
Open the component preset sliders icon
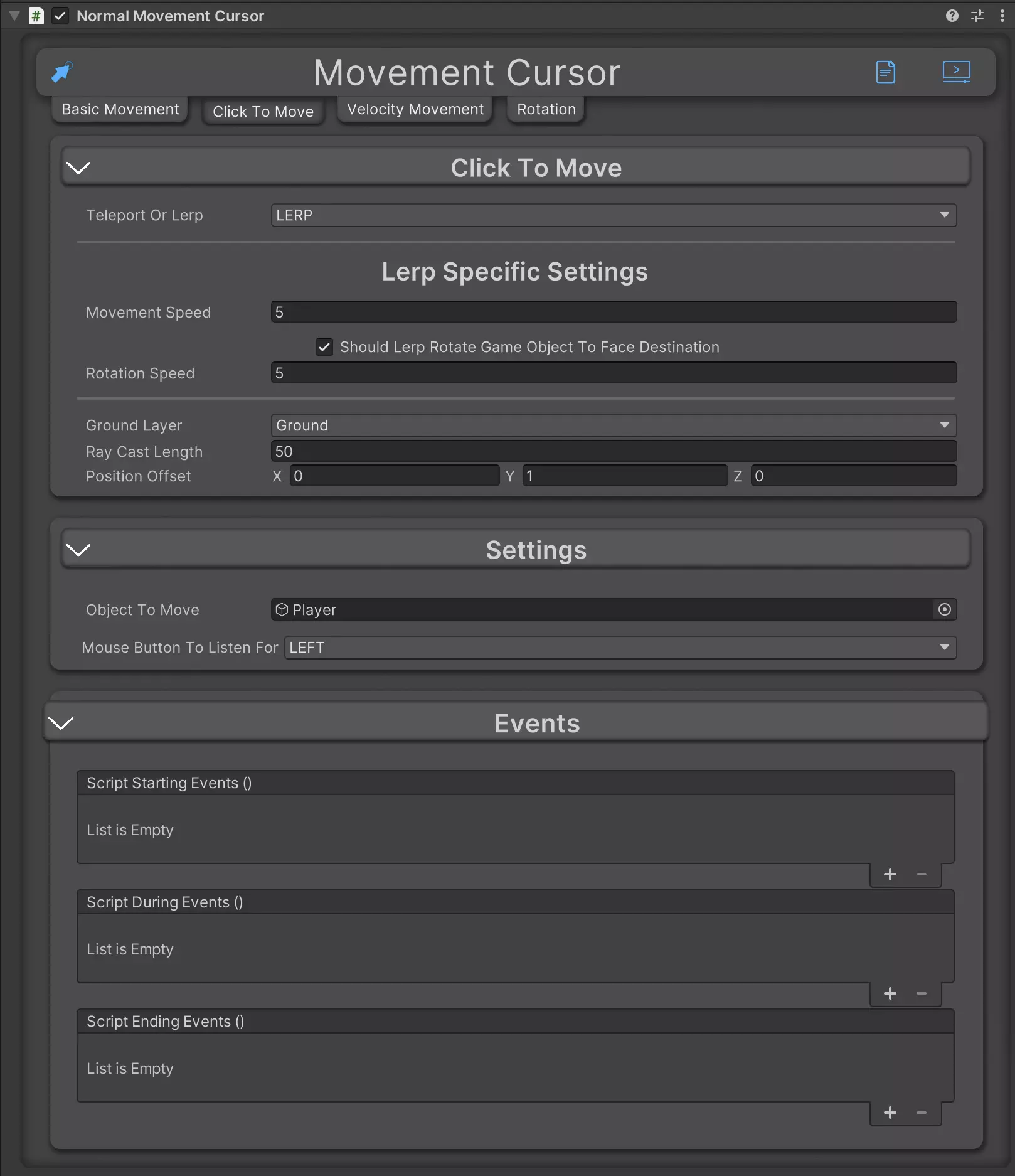coord(977,16)
